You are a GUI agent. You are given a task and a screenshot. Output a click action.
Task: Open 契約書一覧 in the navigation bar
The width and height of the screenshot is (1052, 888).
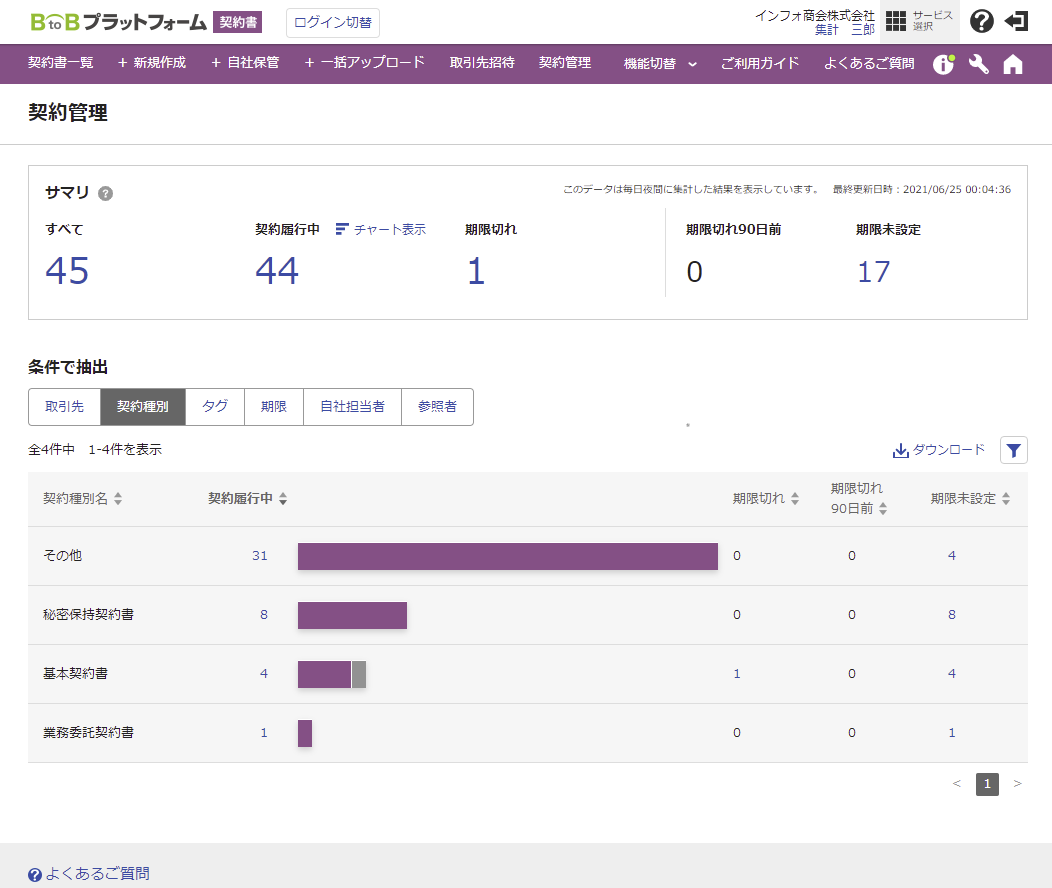tap(61, 63)
